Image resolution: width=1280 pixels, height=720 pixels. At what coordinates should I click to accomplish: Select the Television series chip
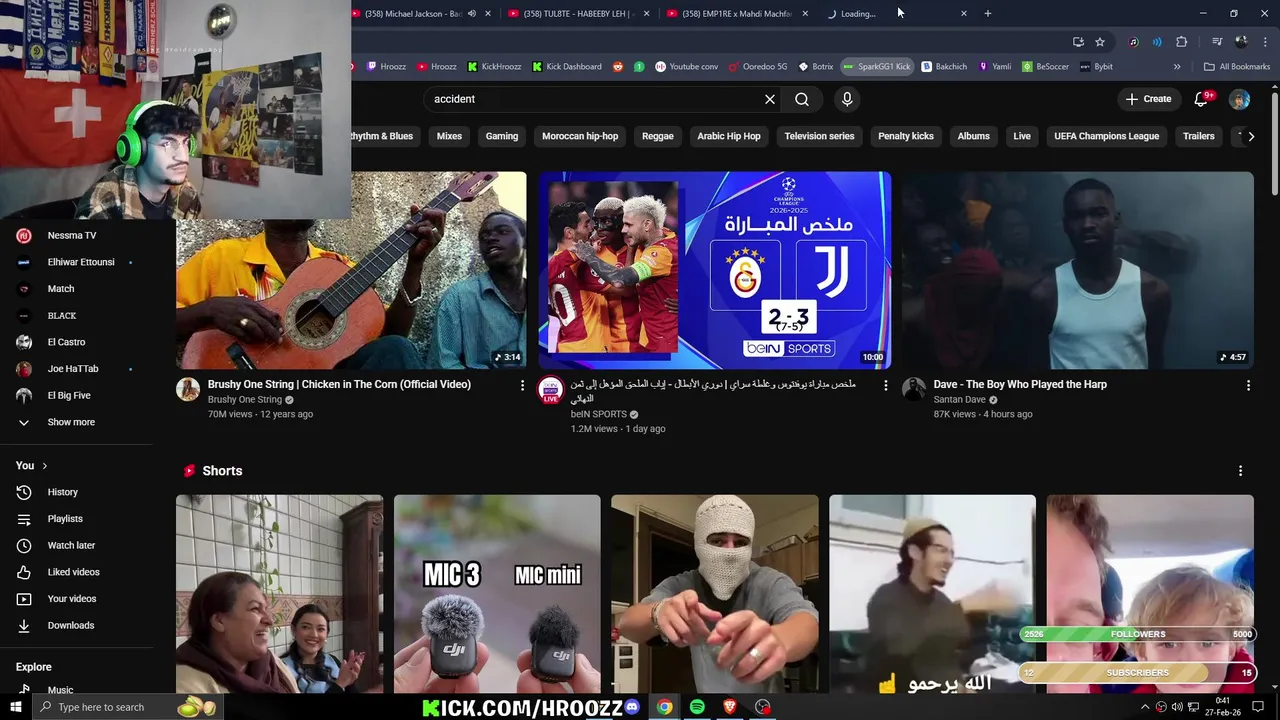point(819,136)
